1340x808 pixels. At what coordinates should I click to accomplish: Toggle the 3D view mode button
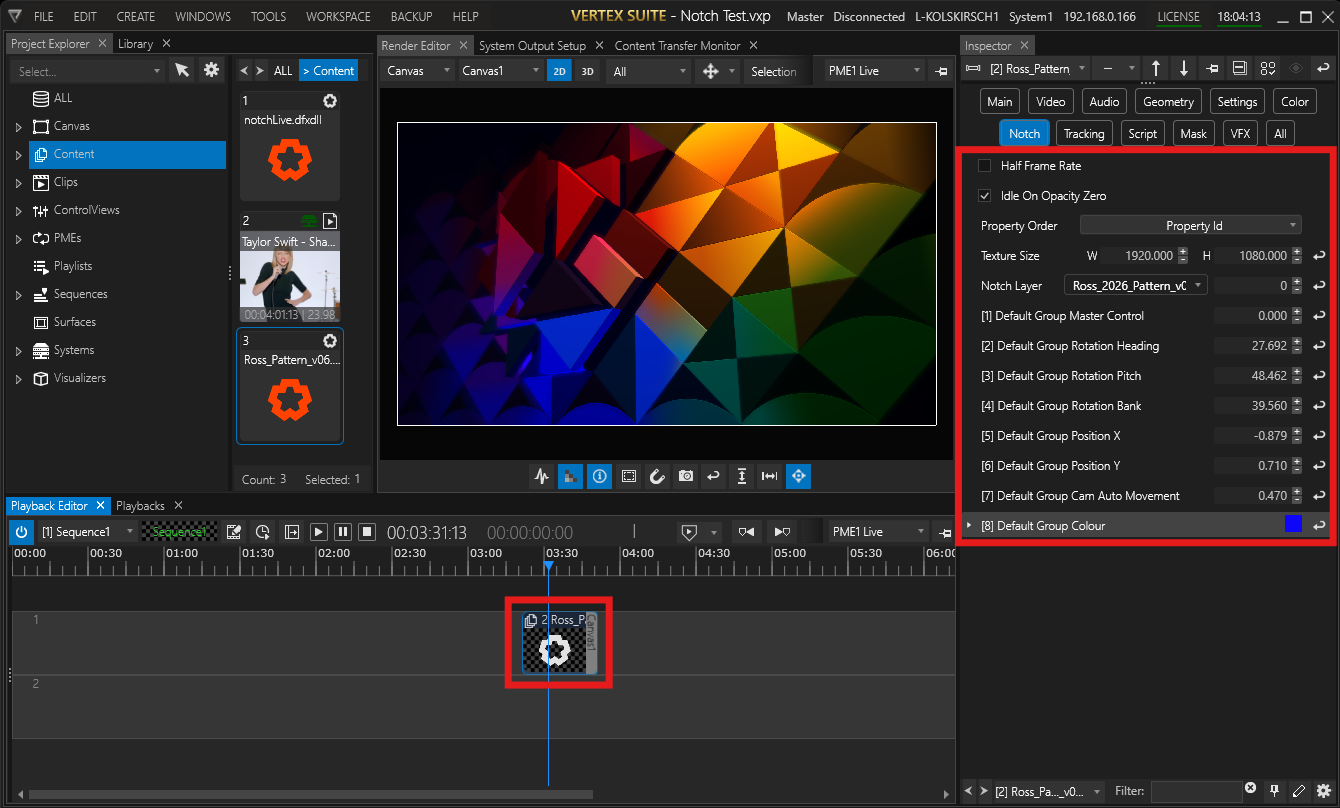[588, 71]
